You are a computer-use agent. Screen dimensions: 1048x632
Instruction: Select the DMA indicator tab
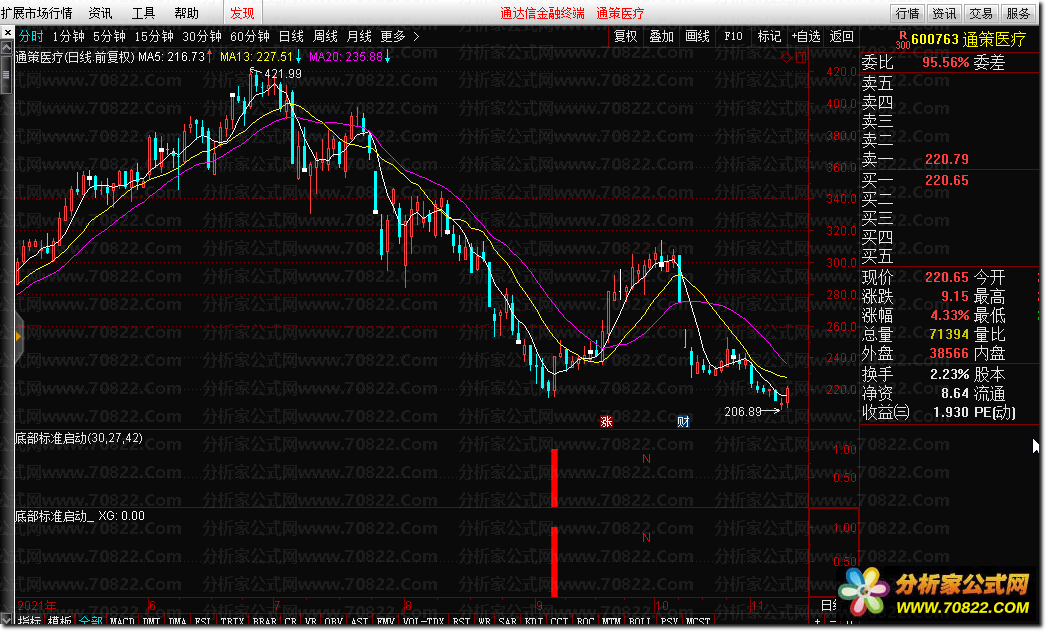[x=178, y=621]
